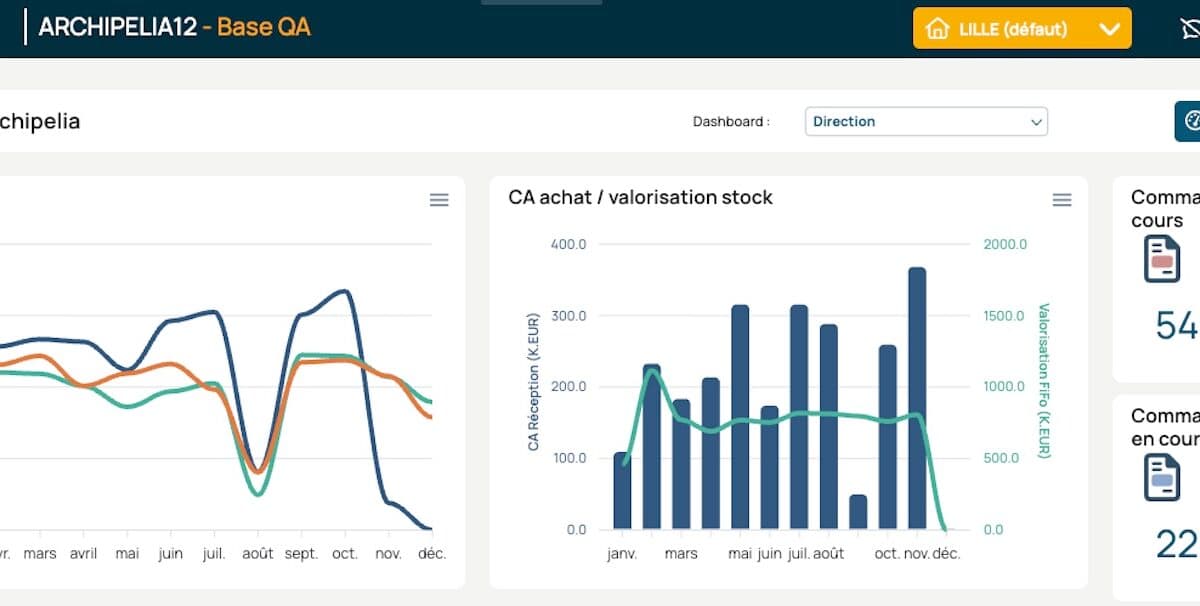Screen dimensions: 1200x606
Task: Click the tall nov. bar in the CA achat chart
Action: 917,398
